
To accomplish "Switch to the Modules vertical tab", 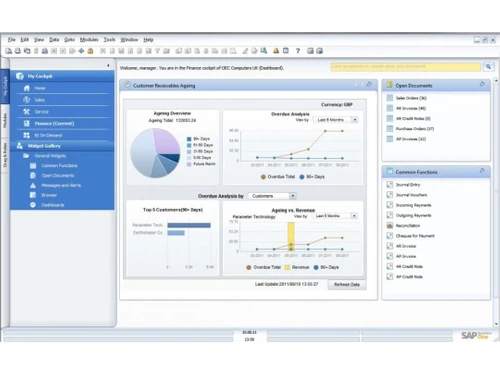I will [5, 121].
